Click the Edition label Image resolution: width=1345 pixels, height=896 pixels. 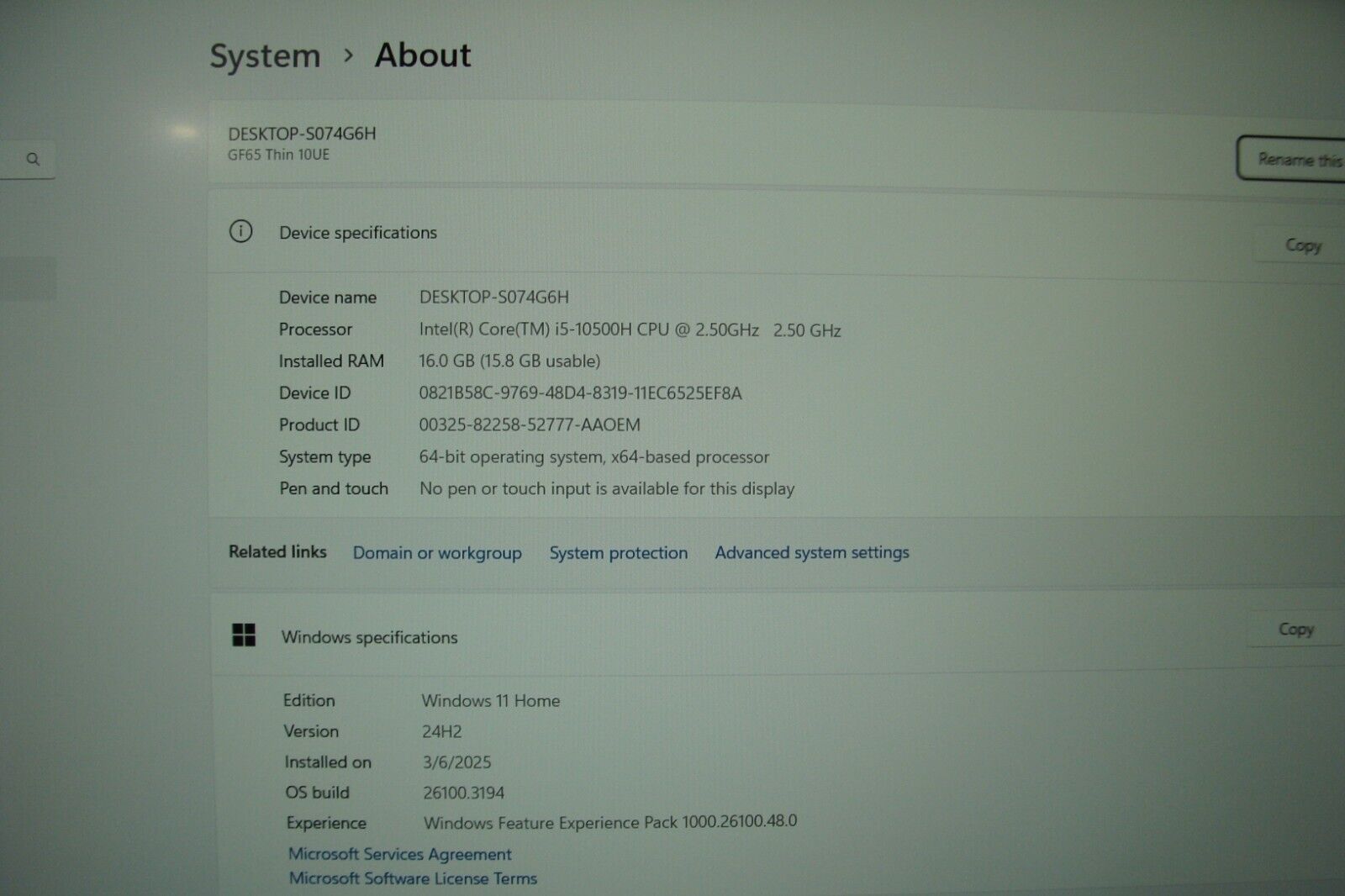(309, 700)
